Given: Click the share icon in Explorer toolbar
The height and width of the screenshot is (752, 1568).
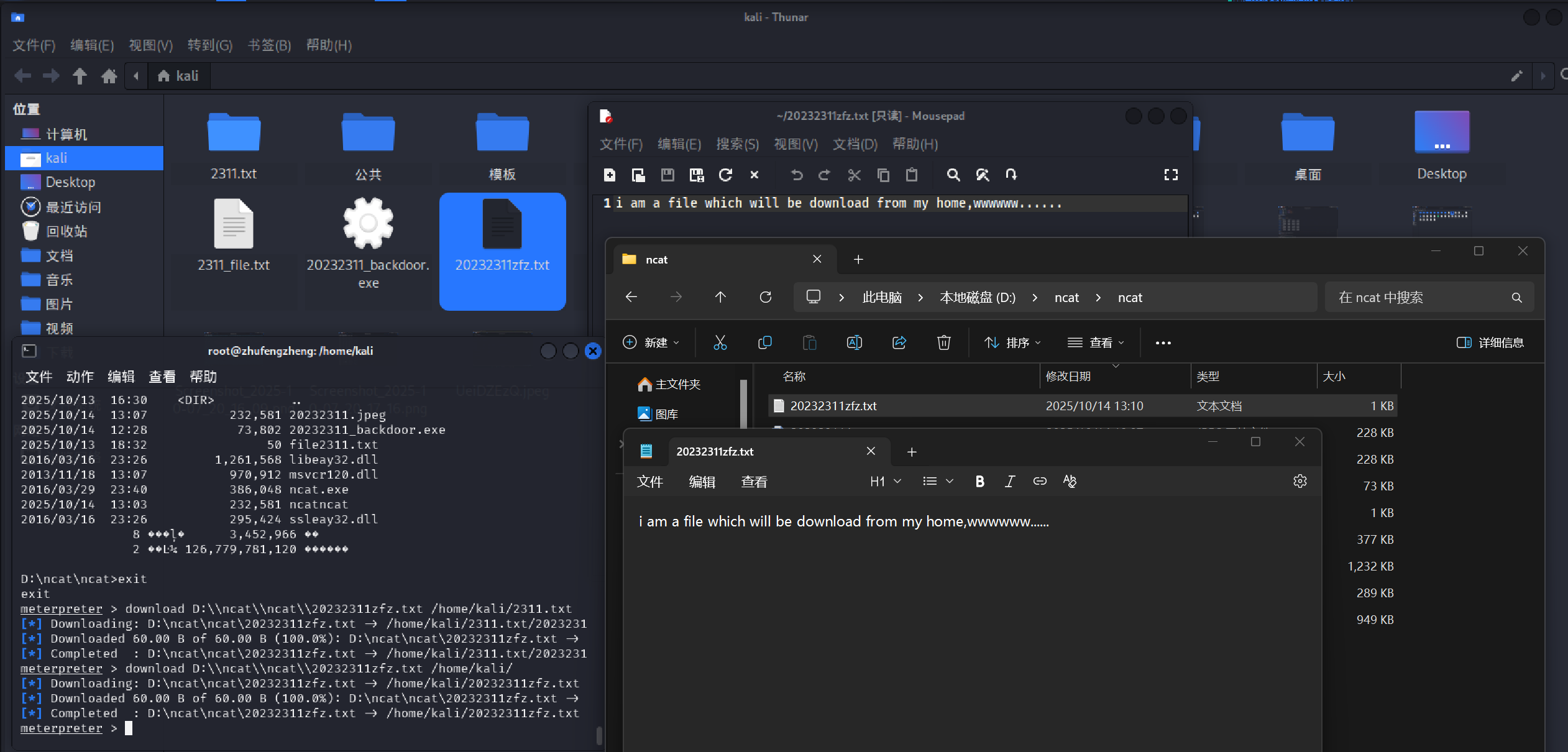Looking at the screenshot, I should [x=899, y=342].
